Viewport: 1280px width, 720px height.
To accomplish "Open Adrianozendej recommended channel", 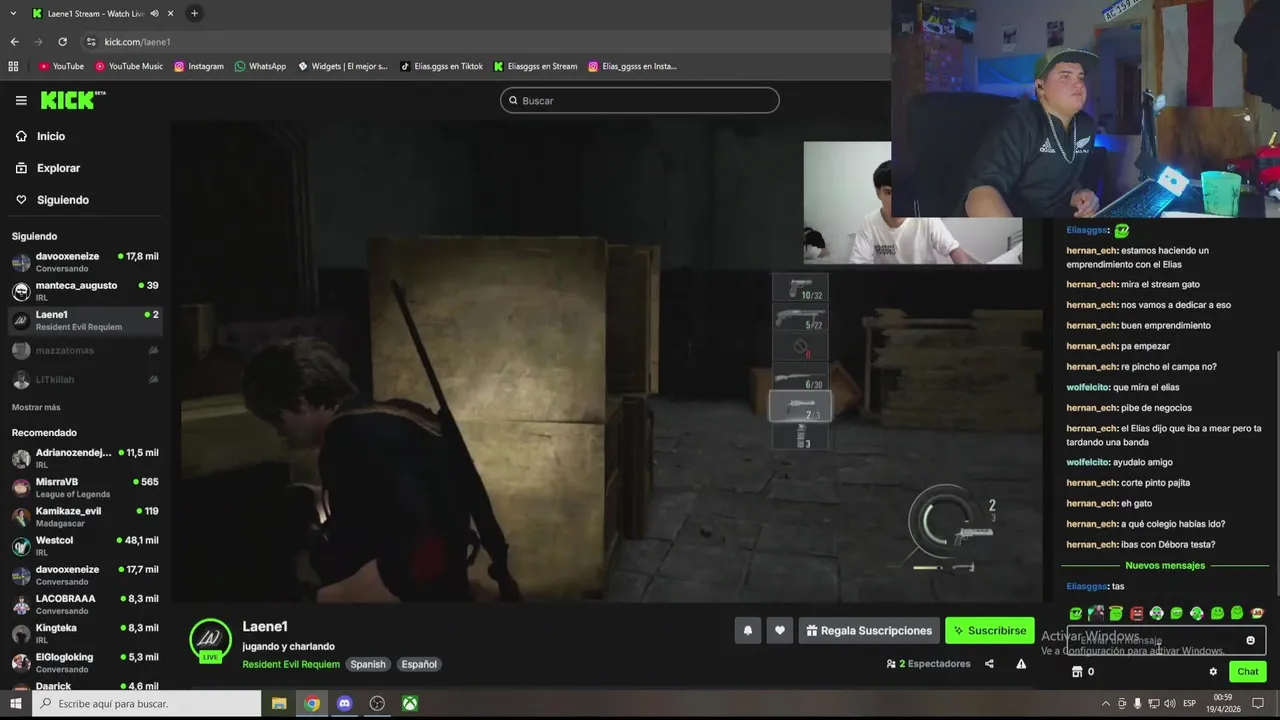I will [85, 458].
